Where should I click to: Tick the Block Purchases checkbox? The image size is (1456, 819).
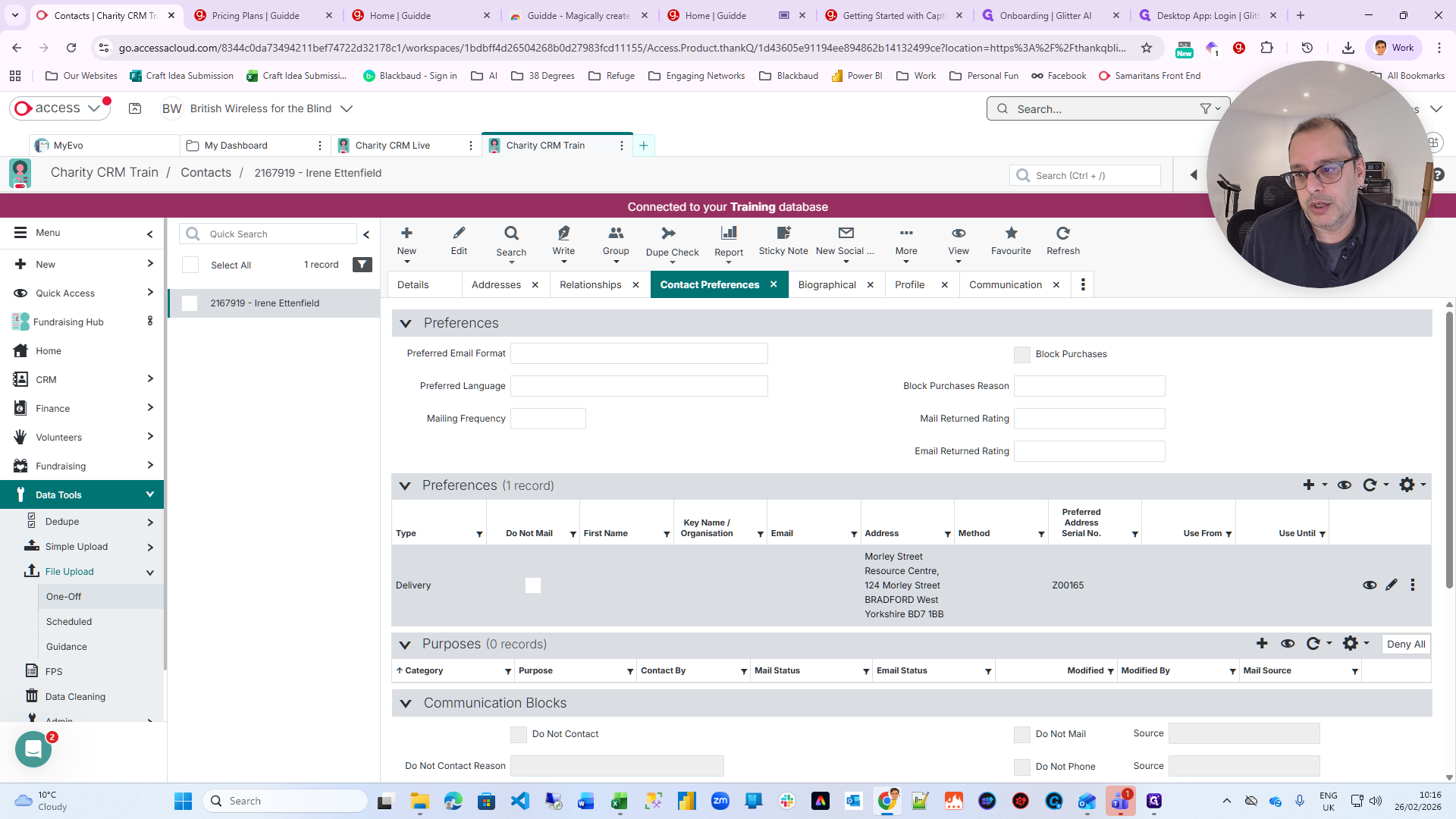click(x=1021, y=355)
